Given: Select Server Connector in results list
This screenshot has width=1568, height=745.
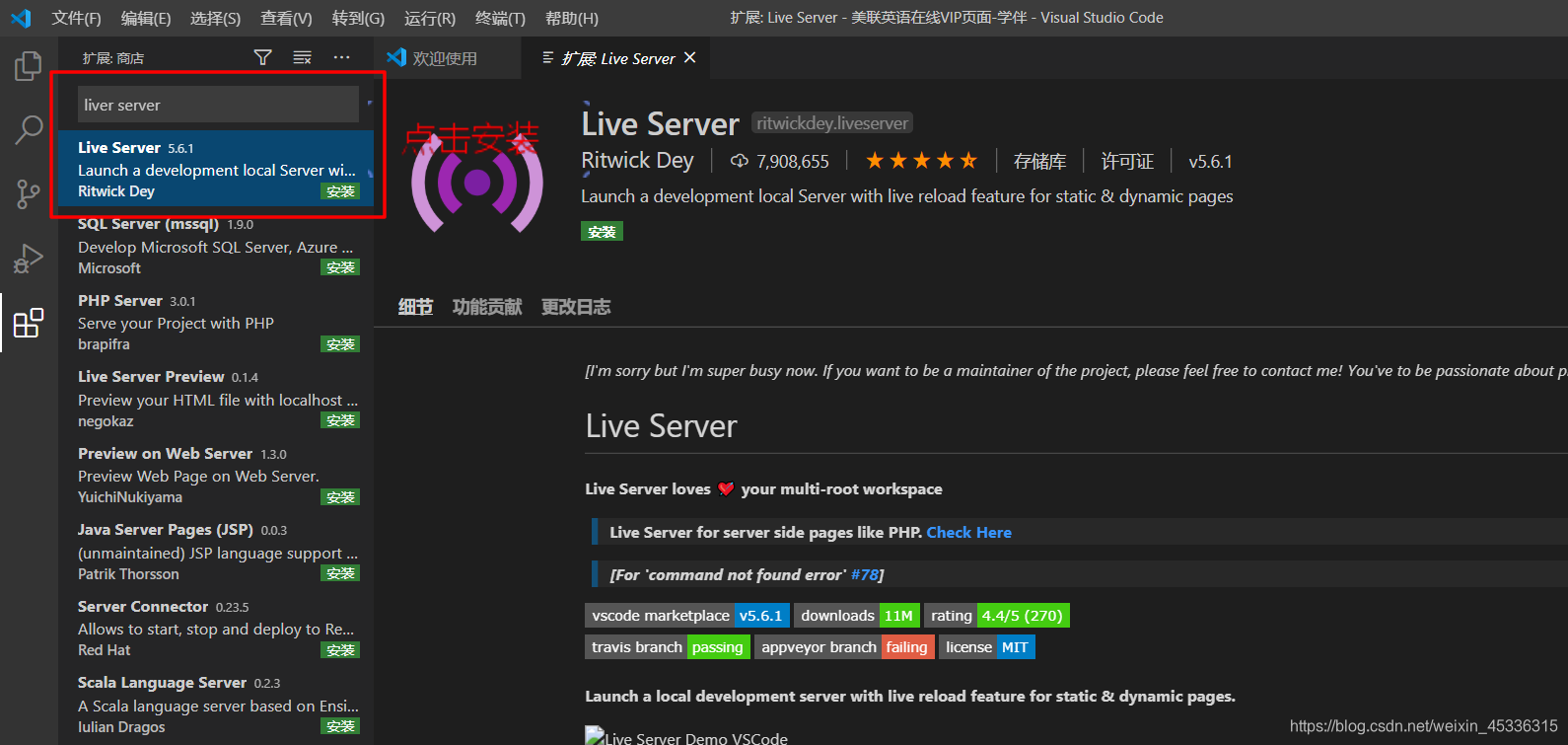Looking at the screenshot, I should coord(216,628).
